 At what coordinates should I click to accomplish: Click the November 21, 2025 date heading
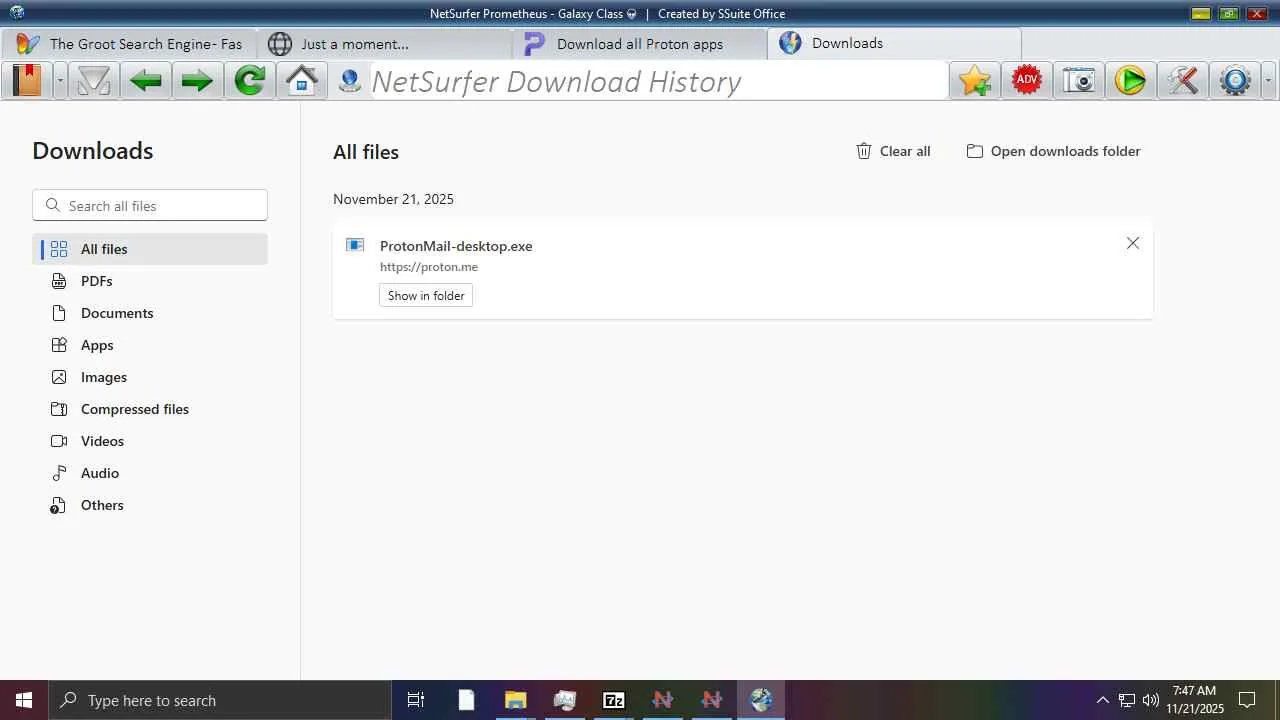[393, 199]
